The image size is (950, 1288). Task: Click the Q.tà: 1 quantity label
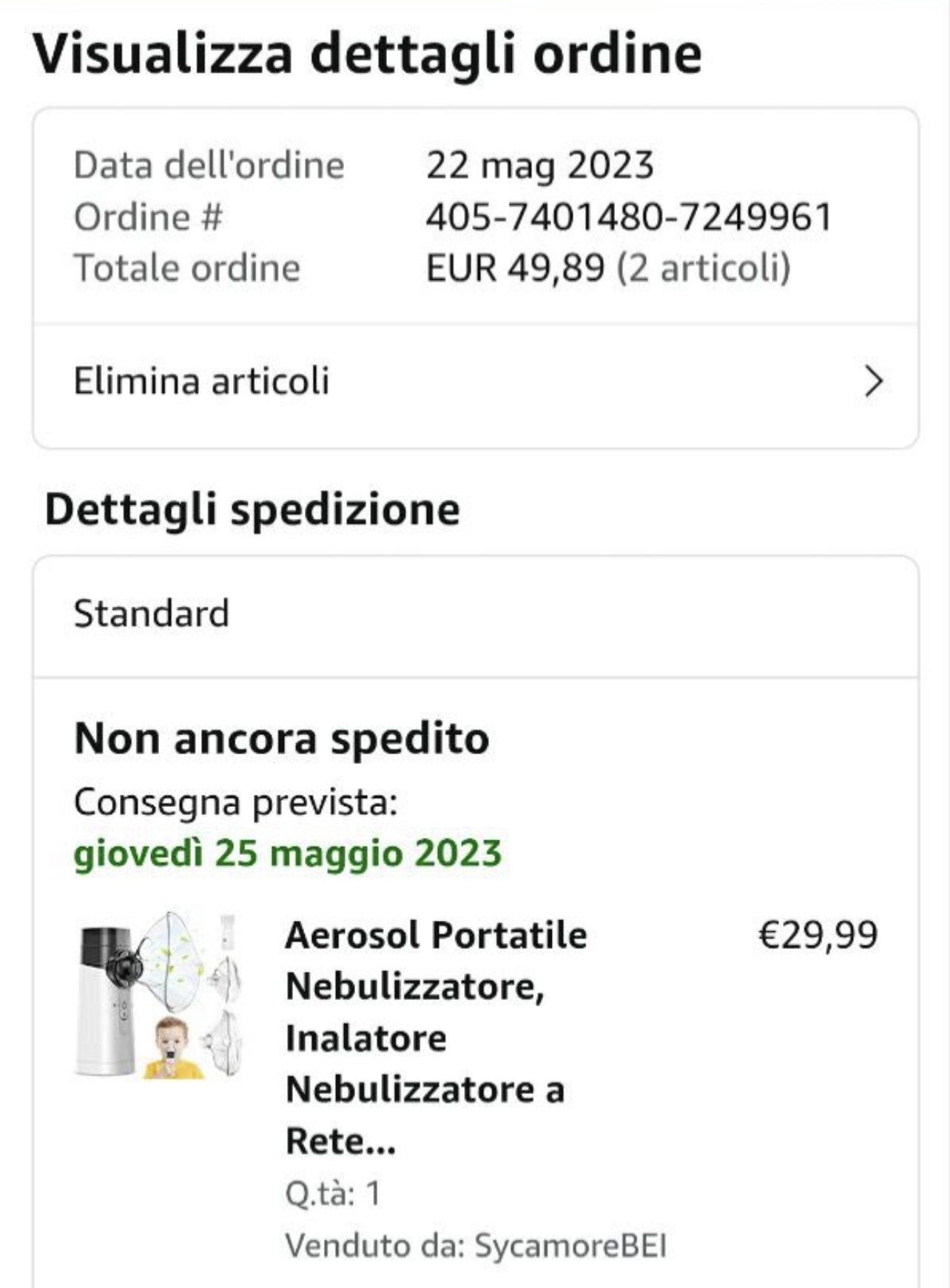(333, 1194)
